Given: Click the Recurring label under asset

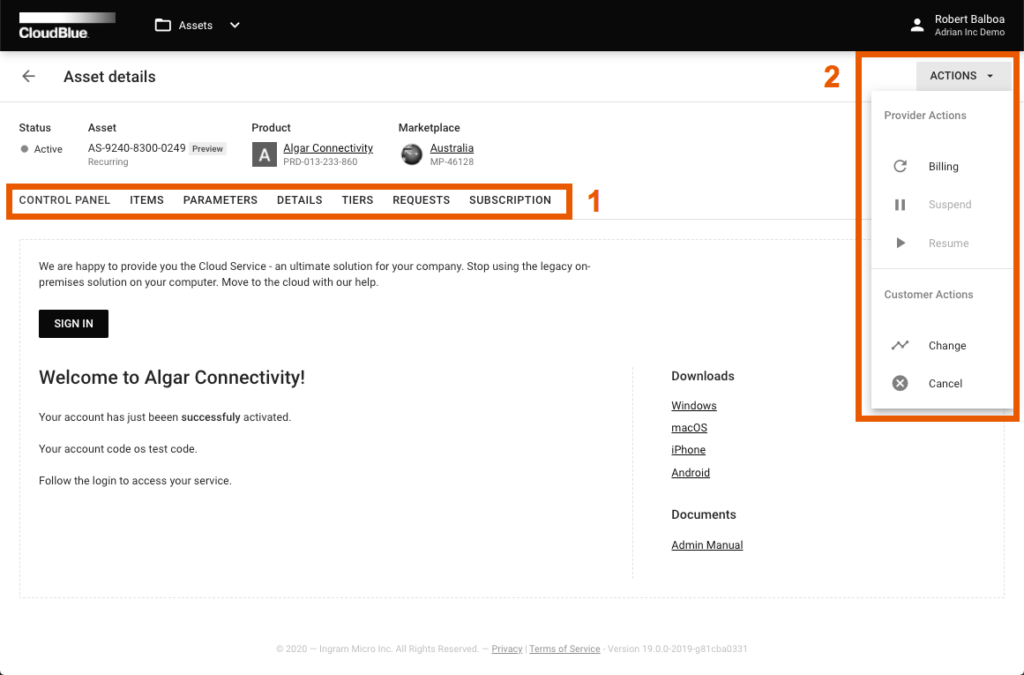Looking at the screenshot, I should [108, 162].
